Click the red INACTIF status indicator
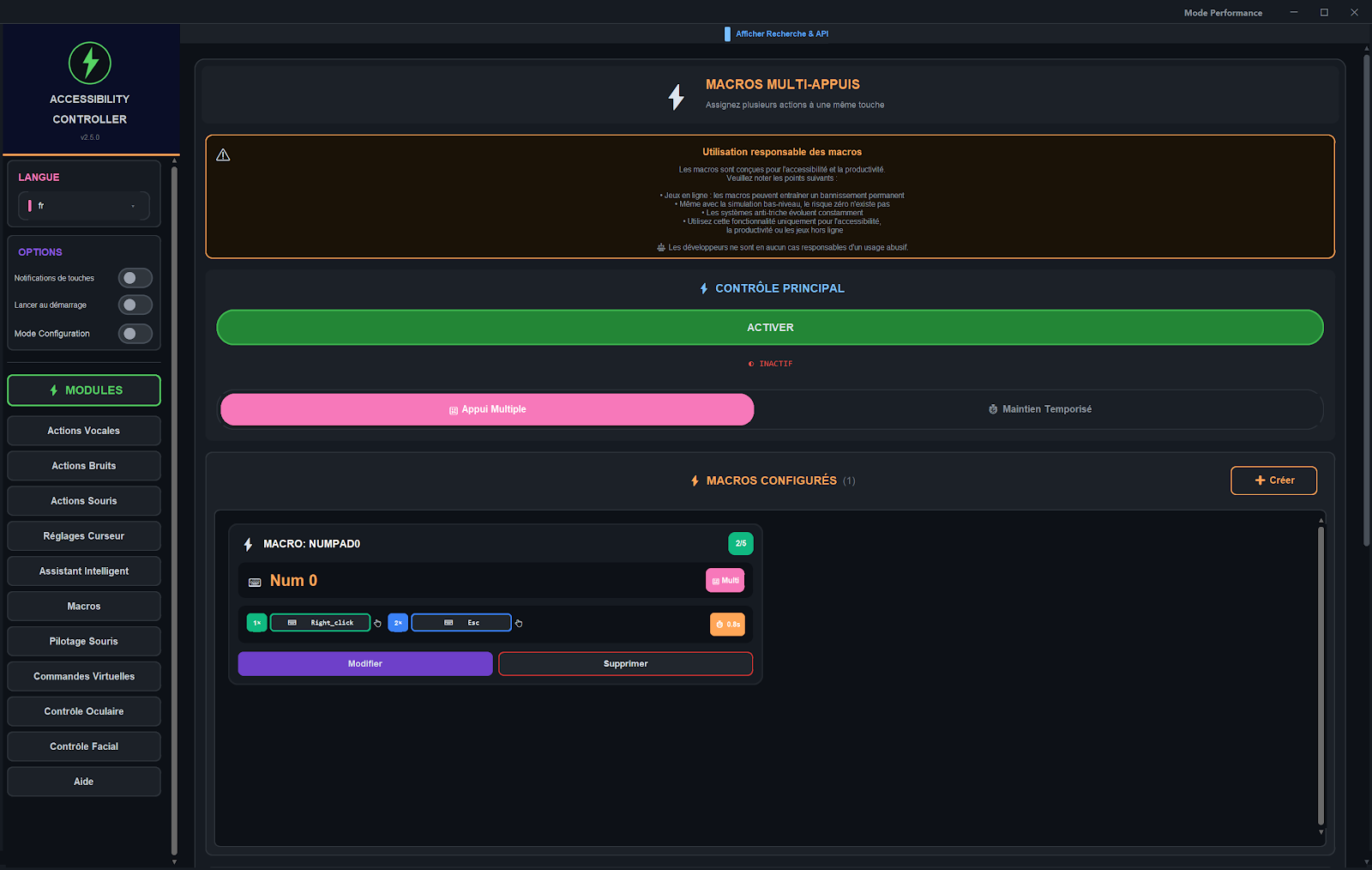Image resolution: width=1372 pixels, height=870 pixels. (x=770, y=364)
